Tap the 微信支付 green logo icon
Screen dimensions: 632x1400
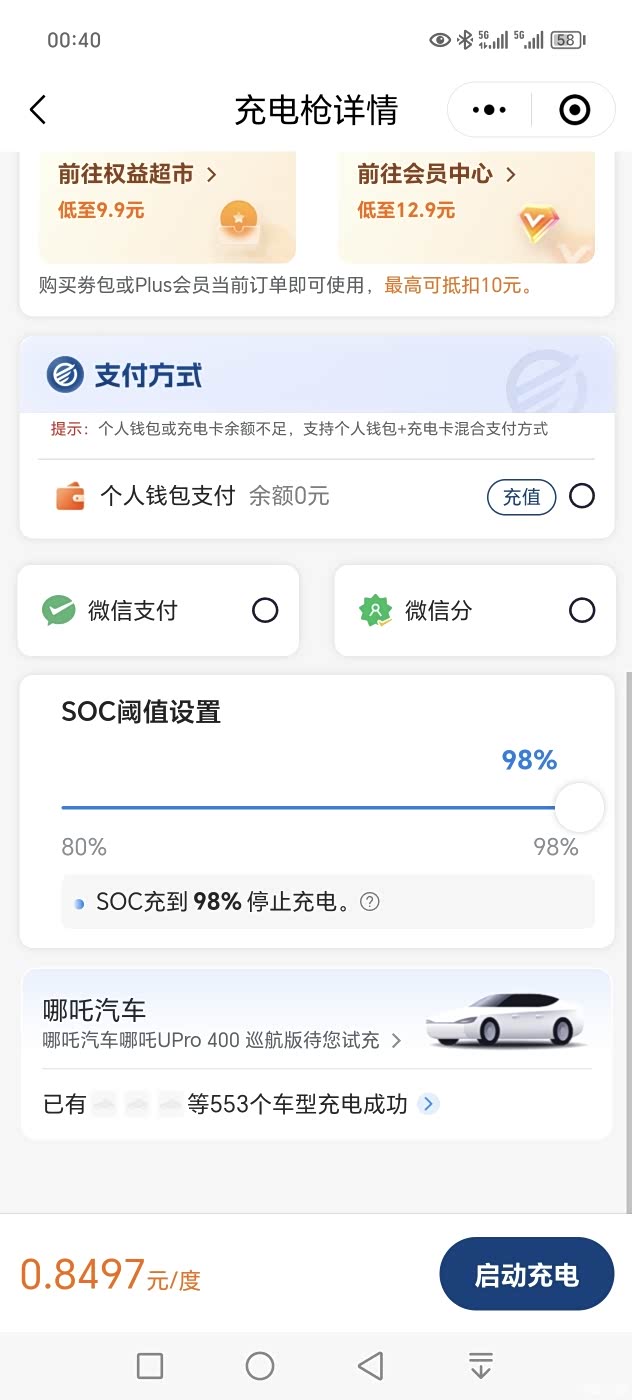[59, 610]
